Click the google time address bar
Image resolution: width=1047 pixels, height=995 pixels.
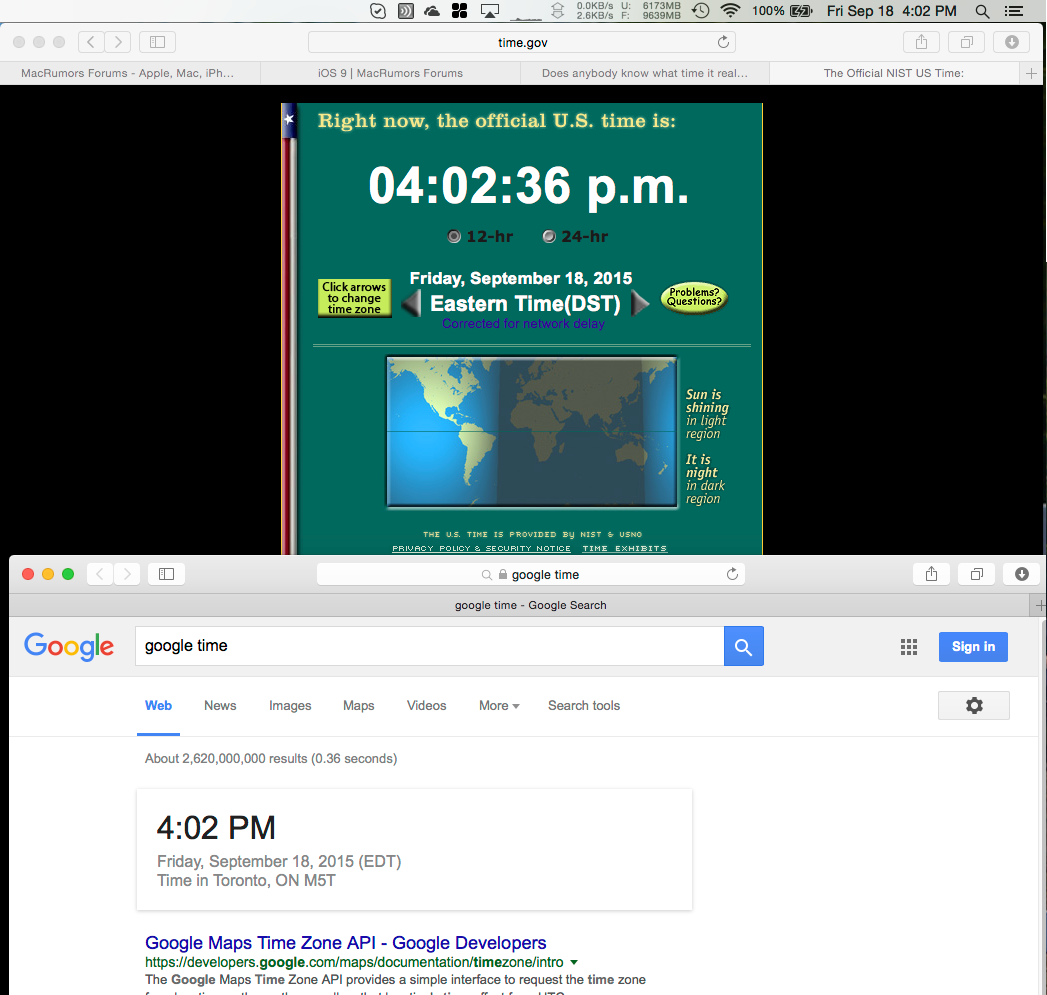(x=531, y=574)
